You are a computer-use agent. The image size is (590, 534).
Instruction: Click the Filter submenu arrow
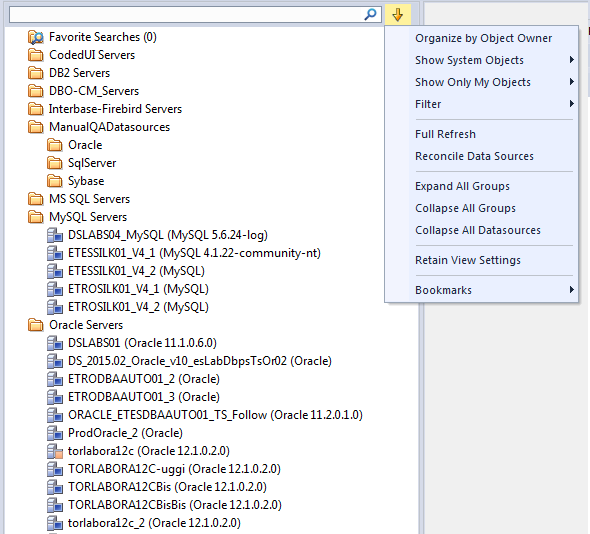pos(572,103)
